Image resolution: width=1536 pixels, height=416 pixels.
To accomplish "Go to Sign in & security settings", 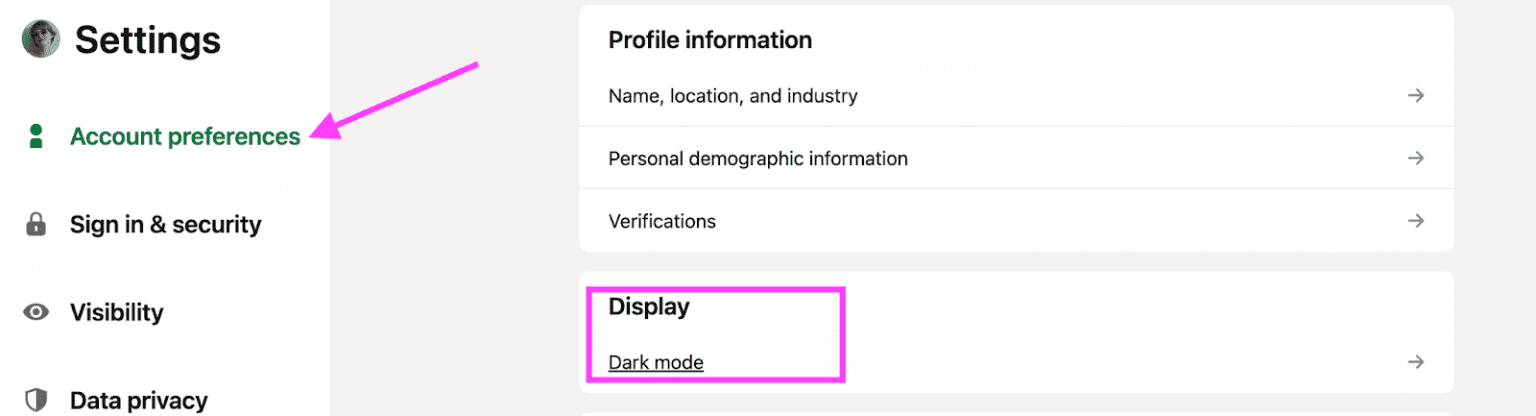I will pos(165,225).
